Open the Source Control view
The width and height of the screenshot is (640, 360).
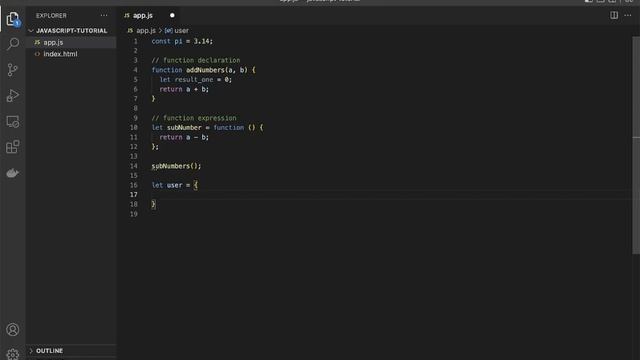click(x=13, y=69)
